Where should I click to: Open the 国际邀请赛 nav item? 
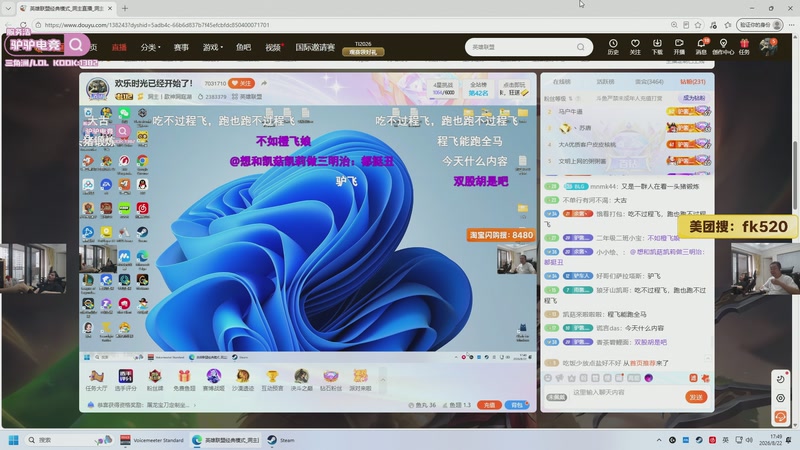point(315,47)
